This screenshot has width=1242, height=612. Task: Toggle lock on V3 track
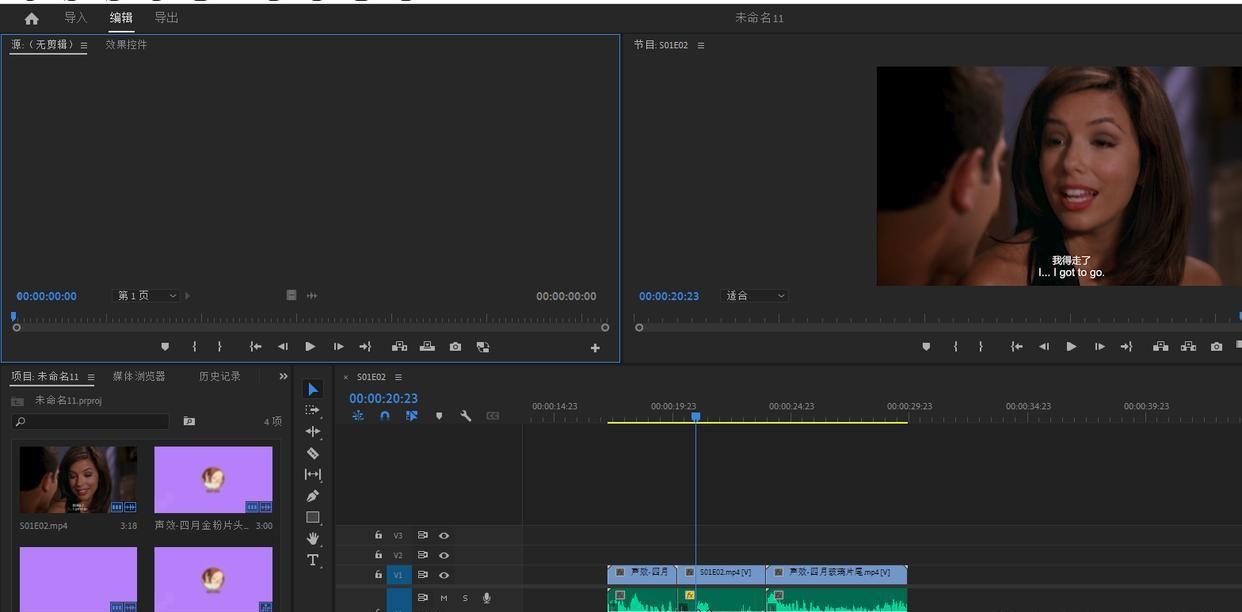pyautogui.click(x=378, y=535)
